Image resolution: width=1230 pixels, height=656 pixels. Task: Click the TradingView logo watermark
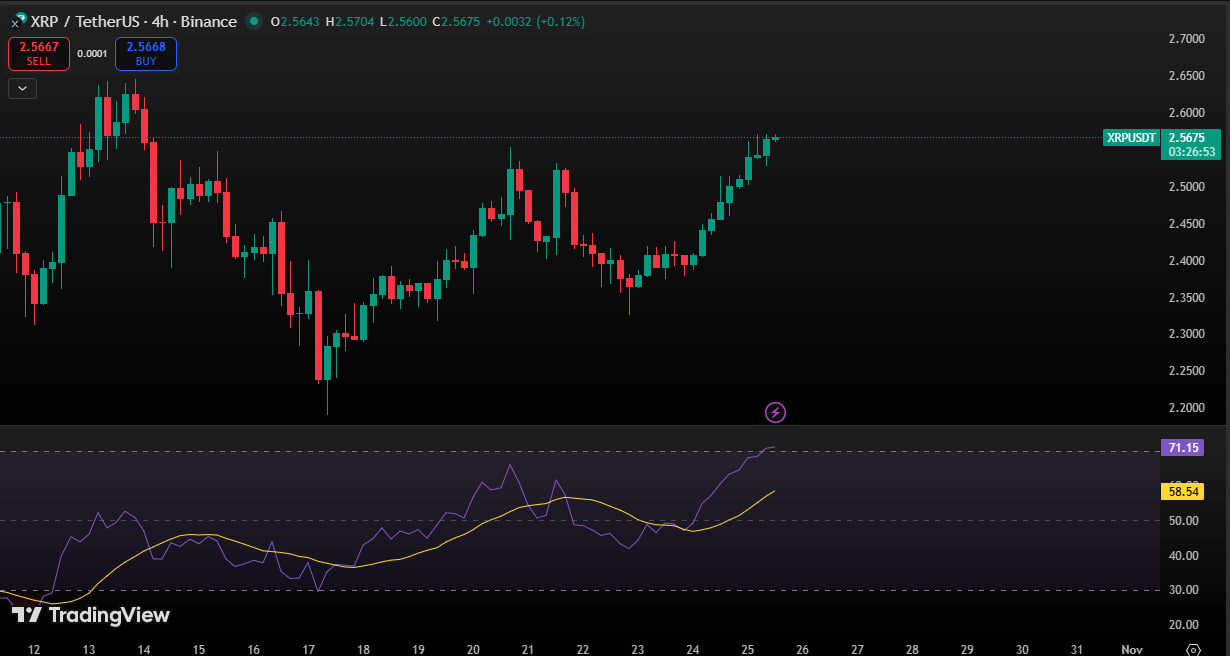(x=91, y=615)
